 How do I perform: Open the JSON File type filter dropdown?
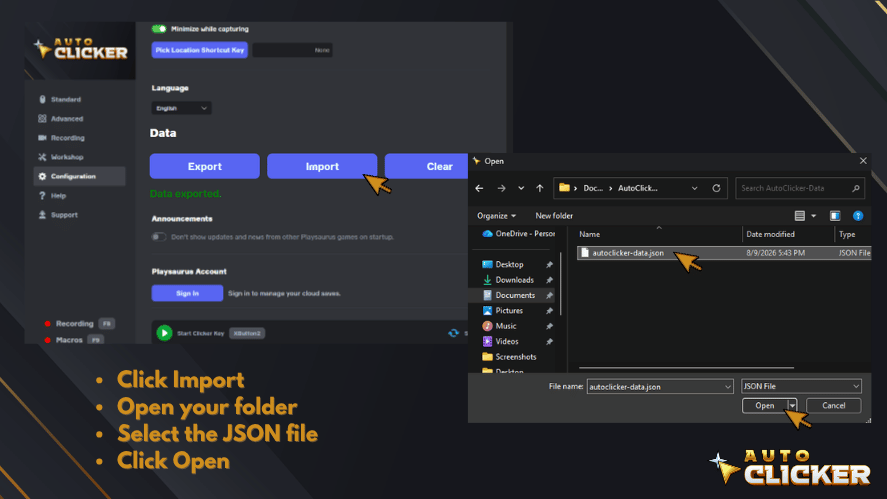click(x=801, y=386)
